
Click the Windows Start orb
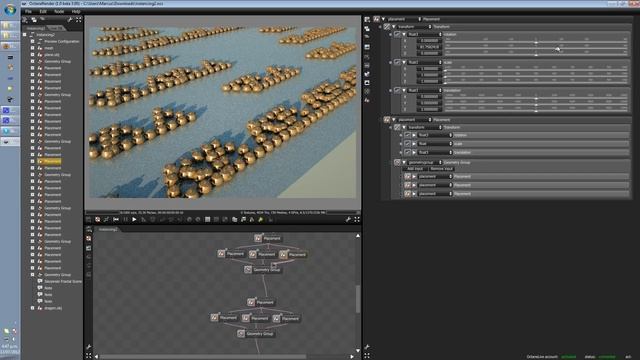(10, 9)
